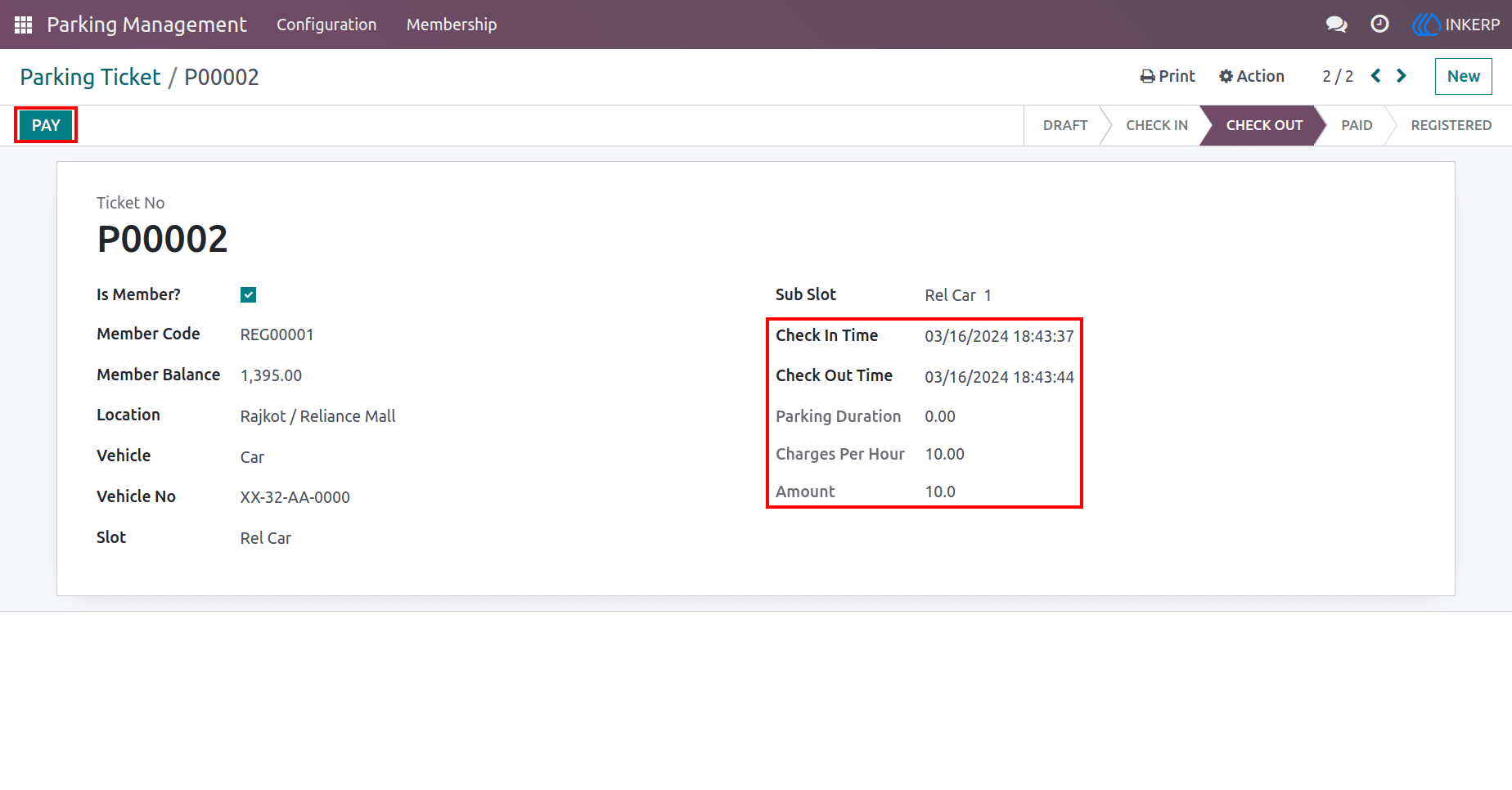
Task: Click the PAY button
Action: (x=46, y=125)
